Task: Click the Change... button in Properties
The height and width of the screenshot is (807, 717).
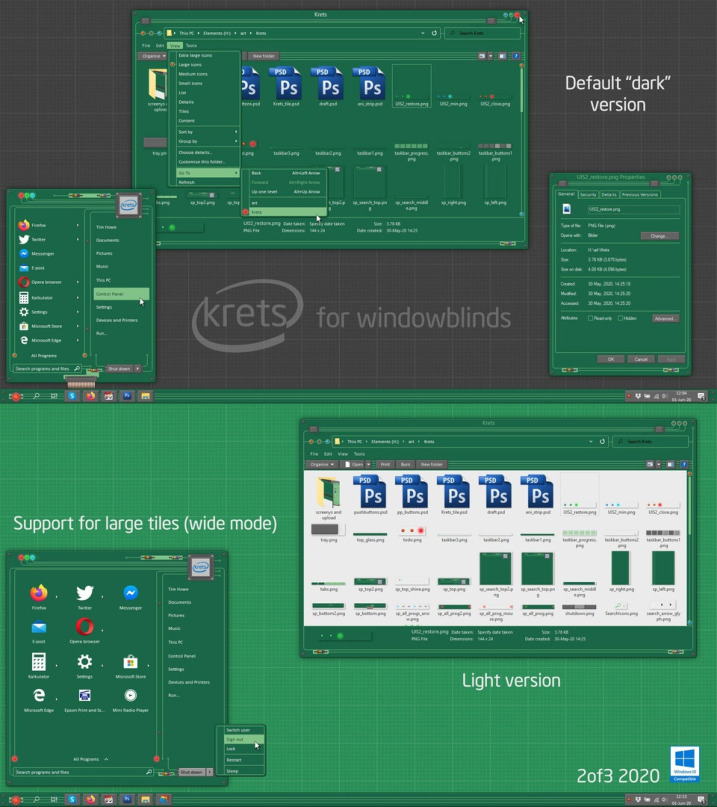Action: click(x=659, y=236)
